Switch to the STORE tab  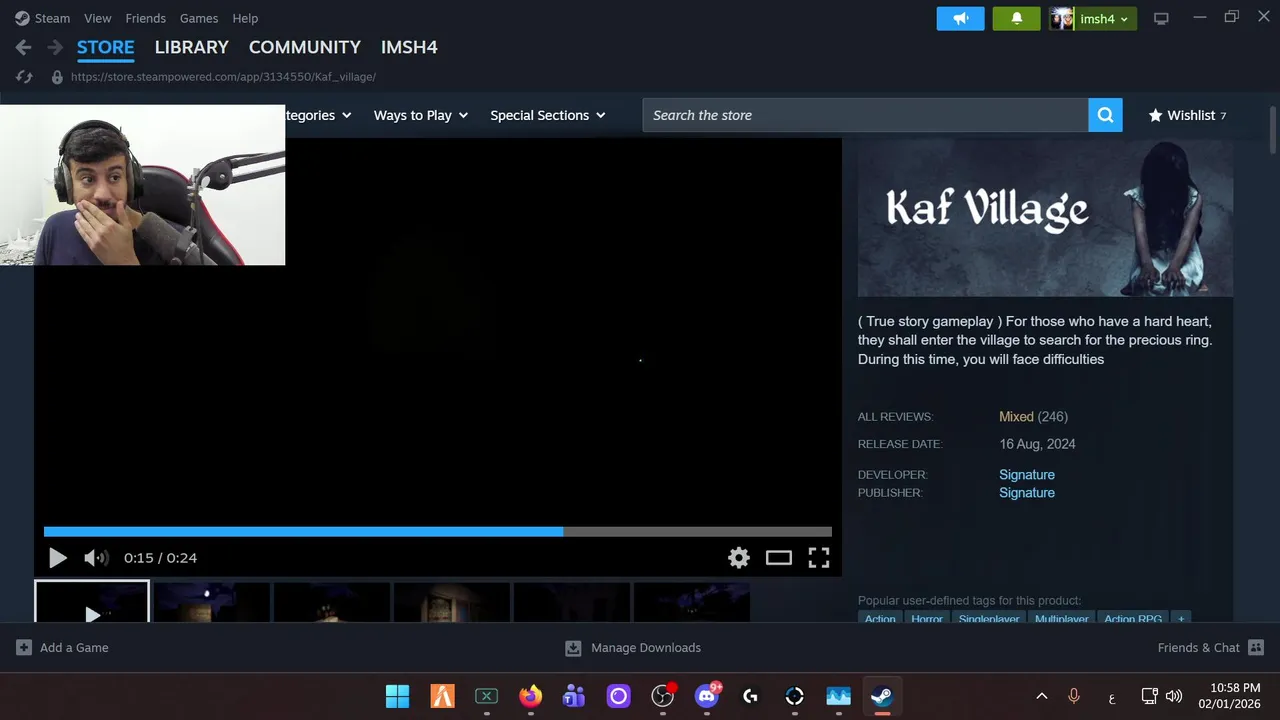click(x=106, y=47)
